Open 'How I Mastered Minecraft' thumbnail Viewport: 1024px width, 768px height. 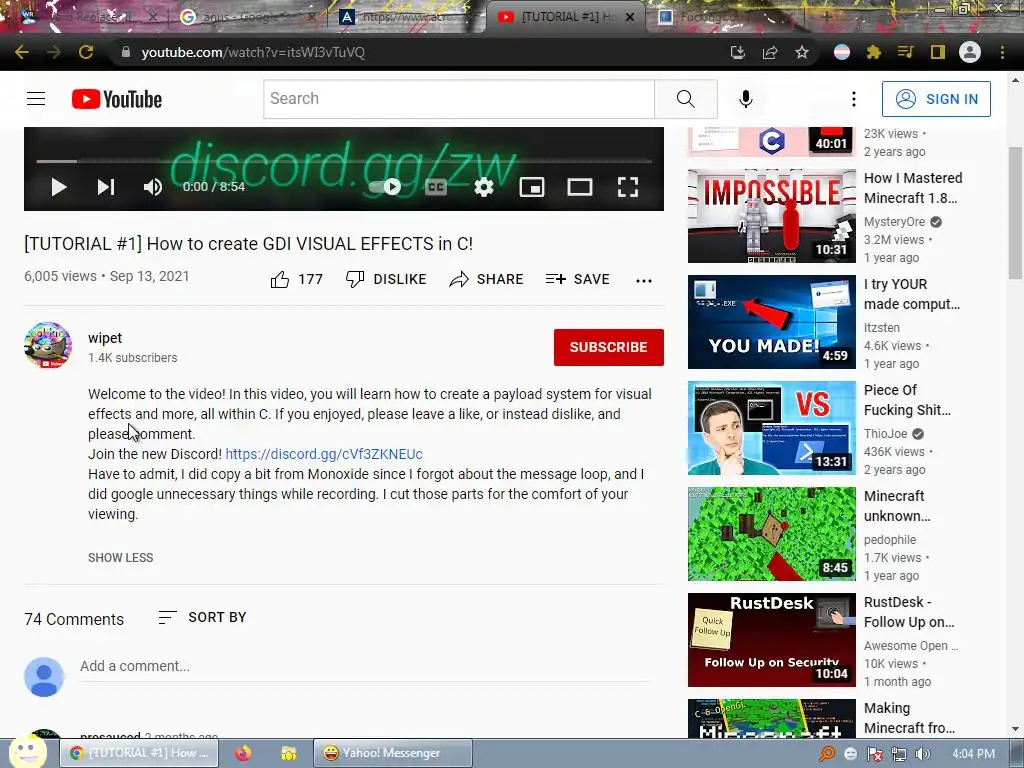click(771, 216)
